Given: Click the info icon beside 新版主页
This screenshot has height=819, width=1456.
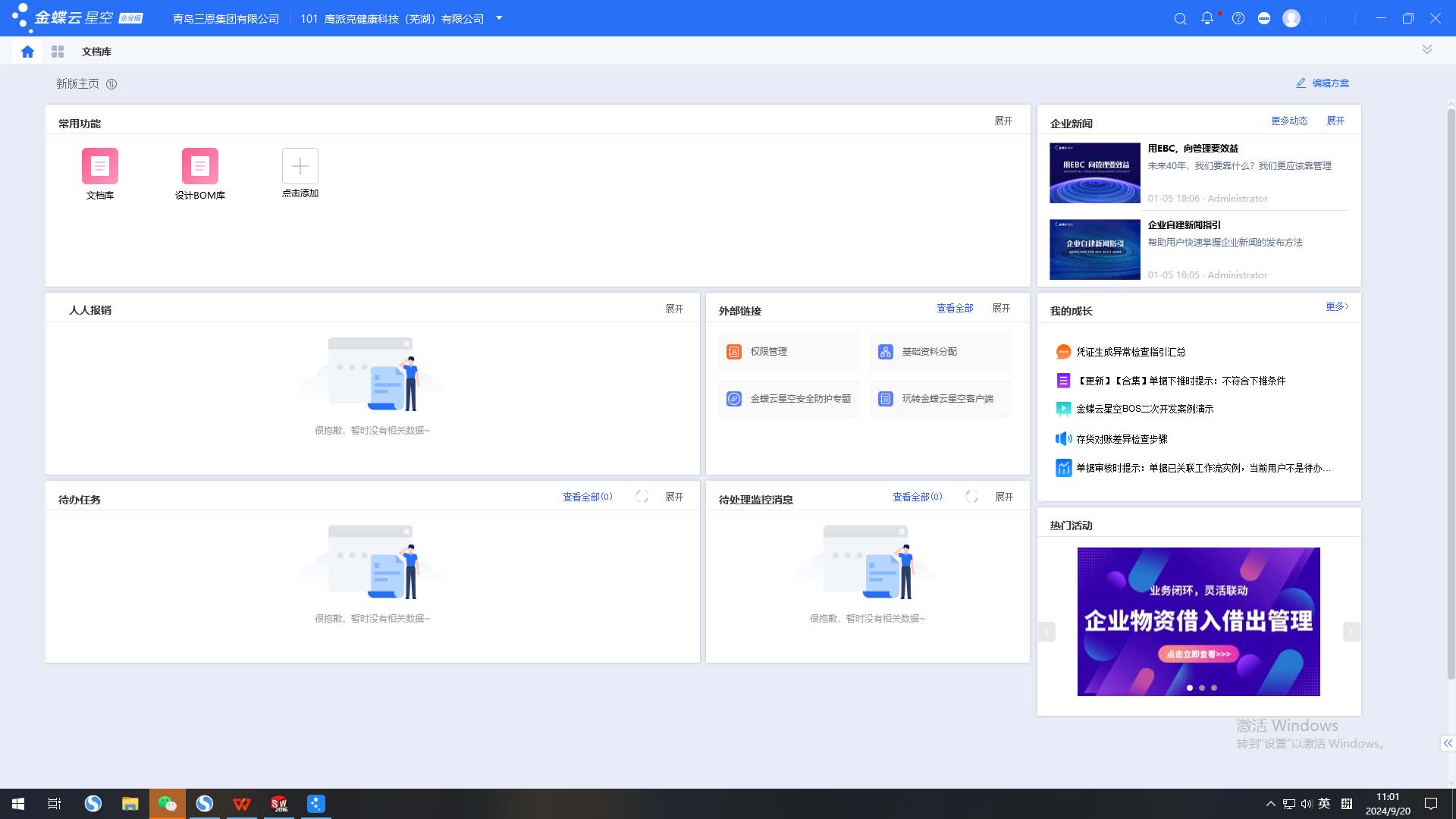Looking at the screenshot, I should tap(111, 84).
